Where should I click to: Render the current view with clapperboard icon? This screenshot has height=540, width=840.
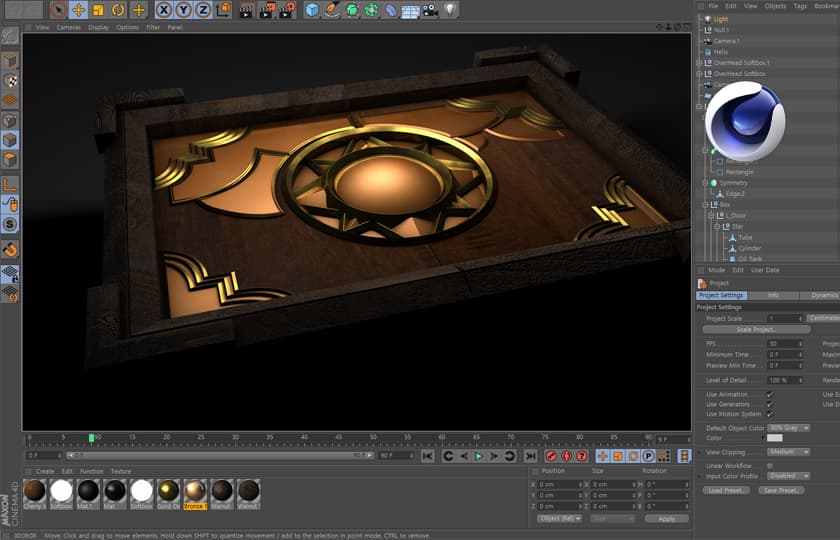(246, 10)
